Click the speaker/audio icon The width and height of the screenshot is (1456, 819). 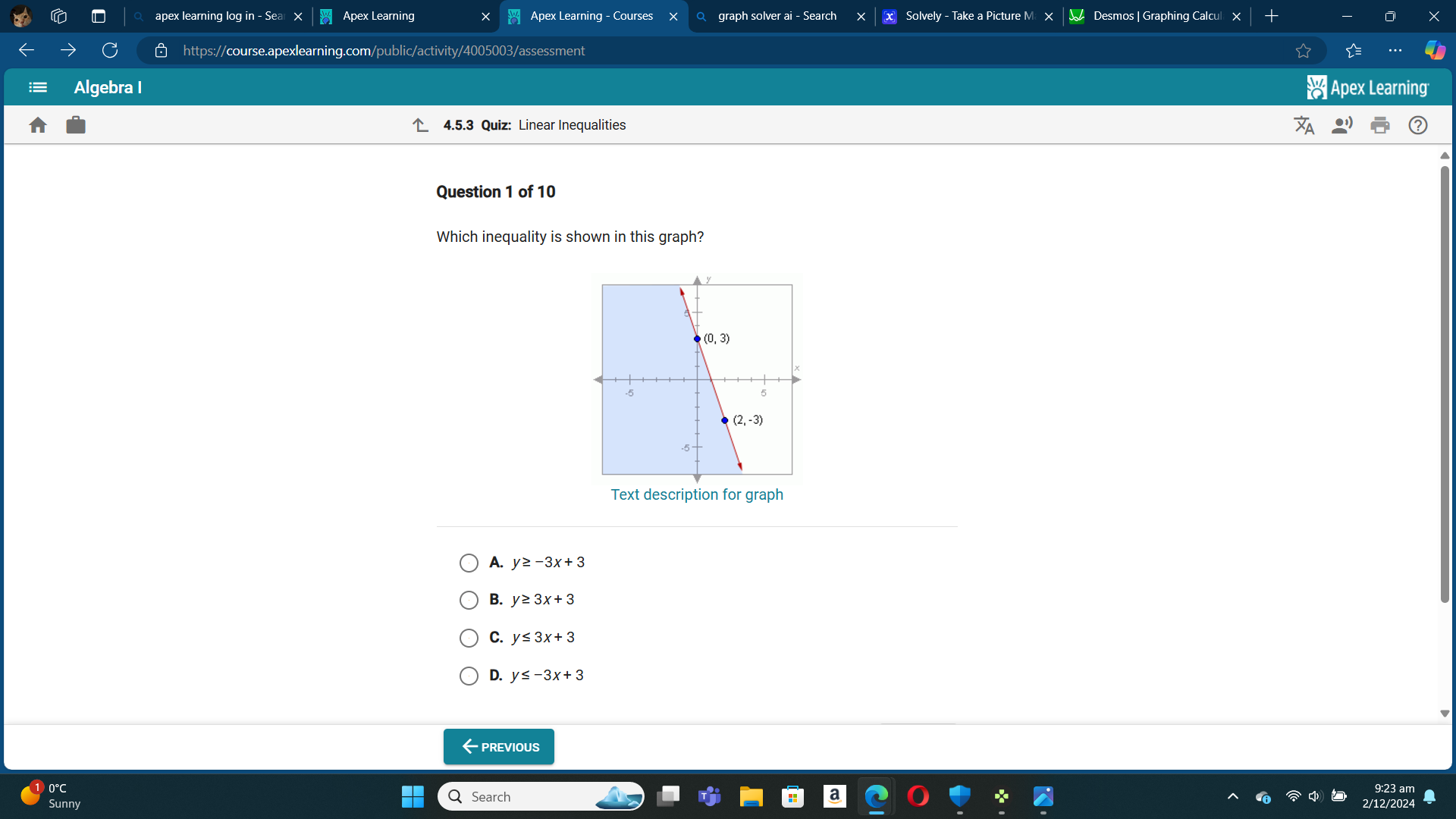point(1343,124)
